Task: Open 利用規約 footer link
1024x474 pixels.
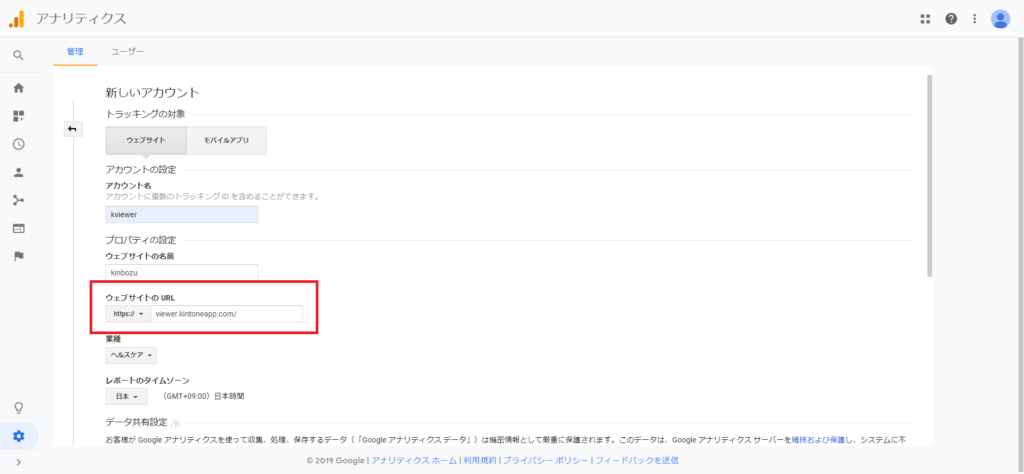Action: click(x=479, y=460)
